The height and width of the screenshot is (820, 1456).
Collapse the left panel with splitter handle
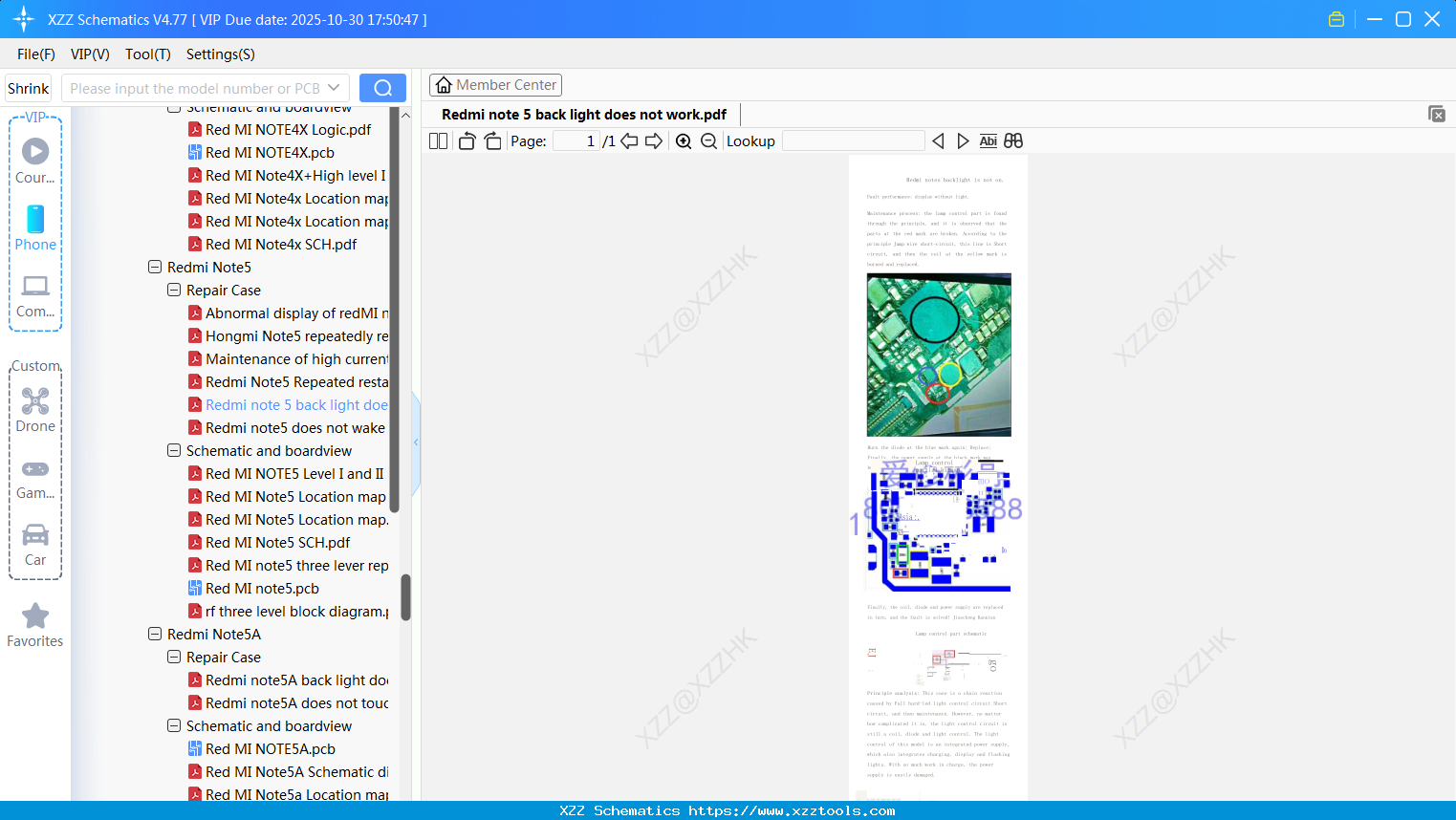point(416,442)
